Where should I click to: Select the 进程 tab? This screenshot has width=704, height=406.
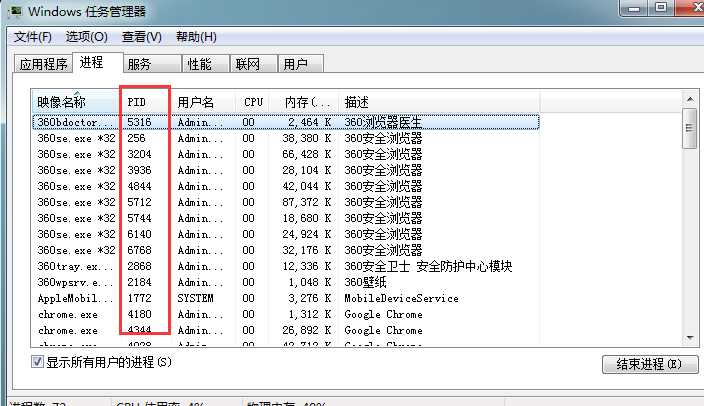pos(98,62)
